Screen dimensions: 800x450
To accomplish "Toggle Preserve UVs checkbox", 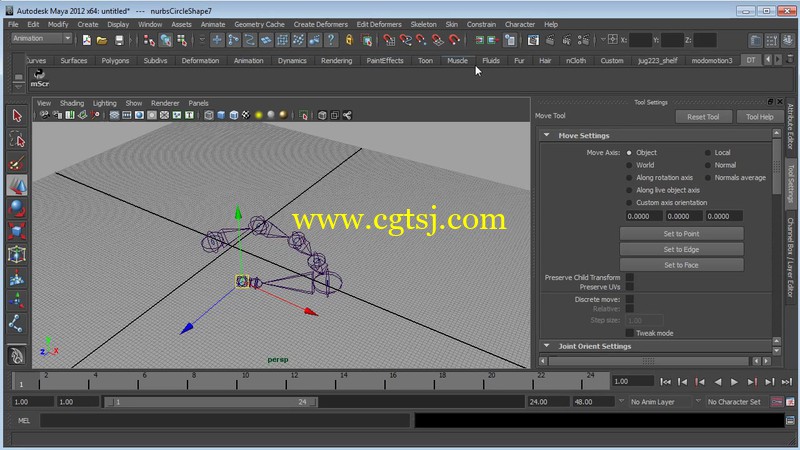I will pyautogui.click(x=630, y=287).
